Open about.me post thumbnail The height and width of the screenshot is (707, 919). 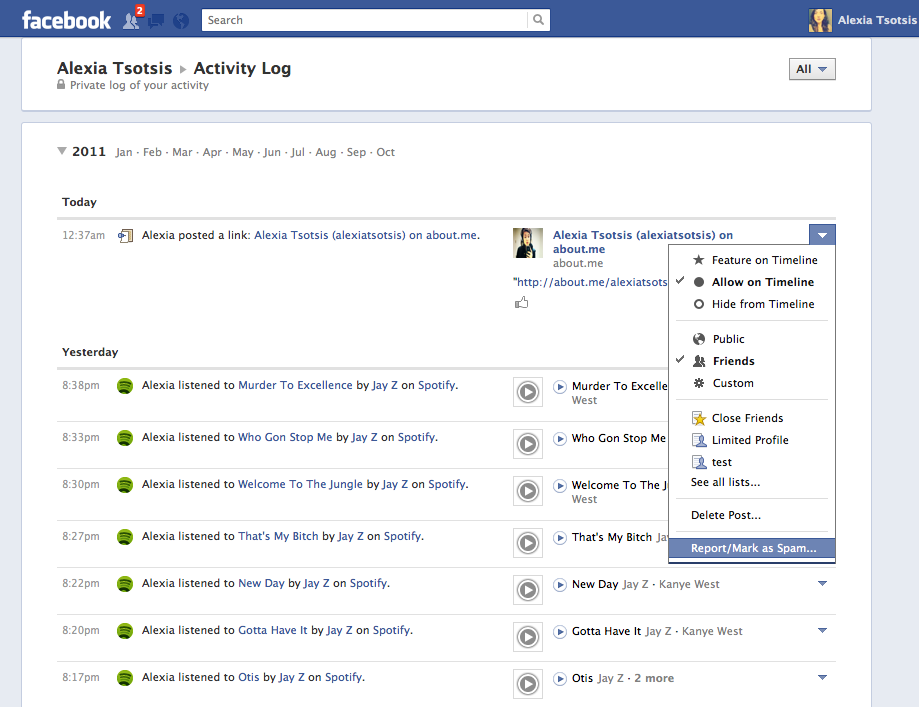[x=528, y=243]
